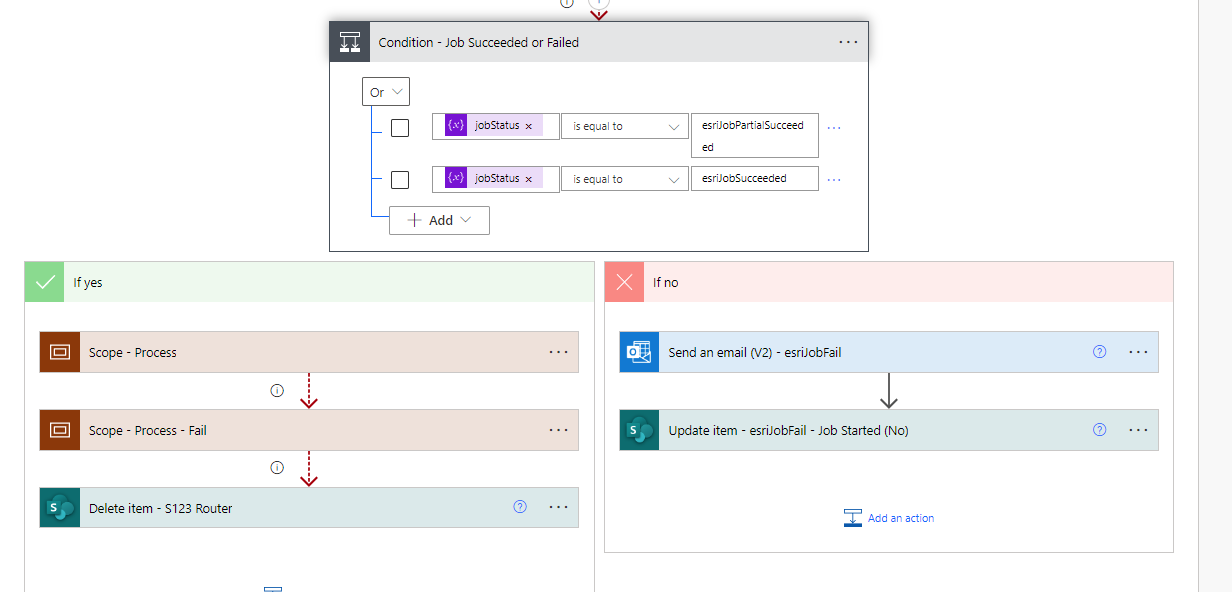Image resolution: width=1232 pixels, height=592 pixels.
Task: Open help for Send an email action
Action: pos(1099,352)
